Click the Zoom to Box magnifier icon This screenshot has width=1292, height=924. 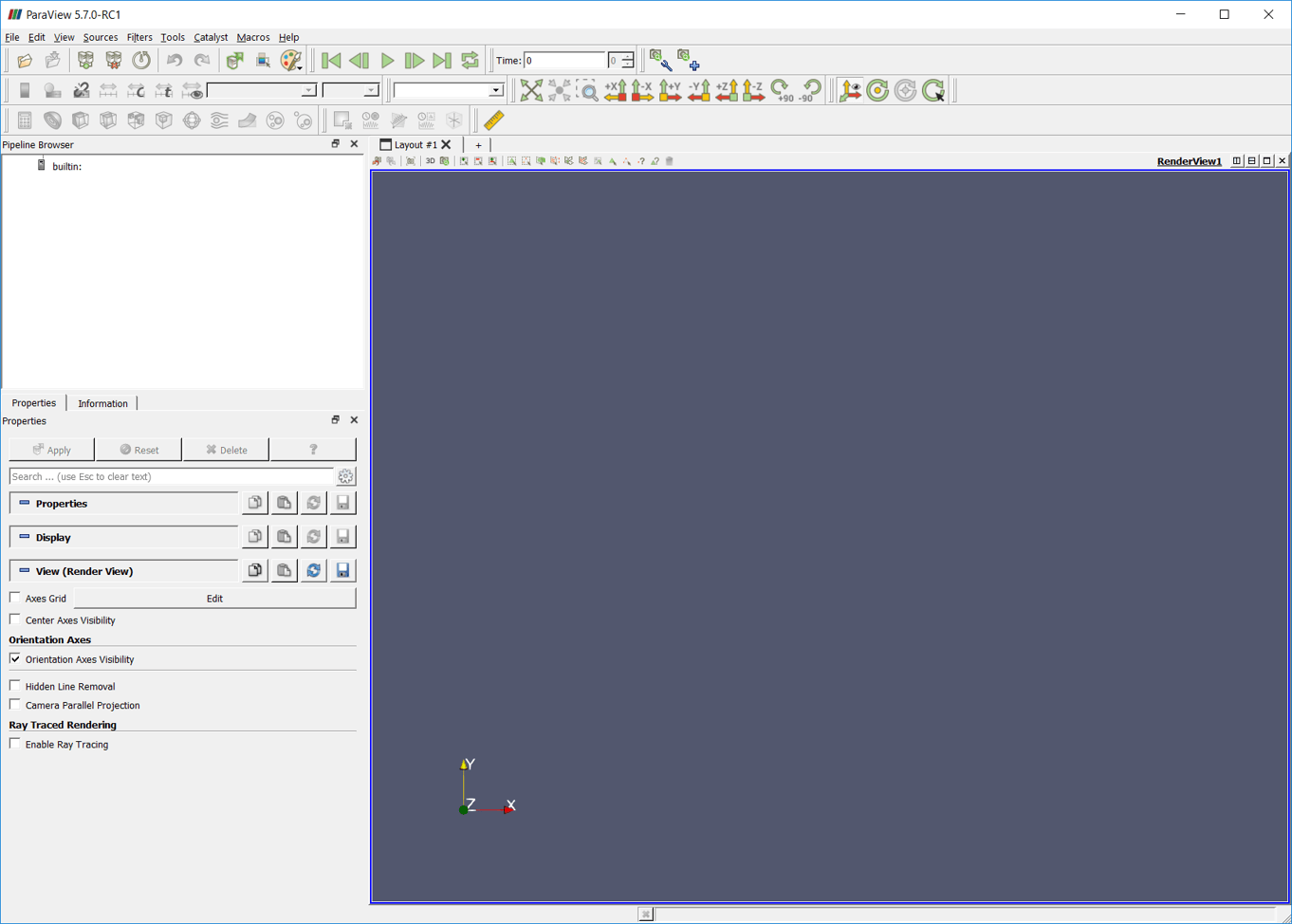click(588, 90)
